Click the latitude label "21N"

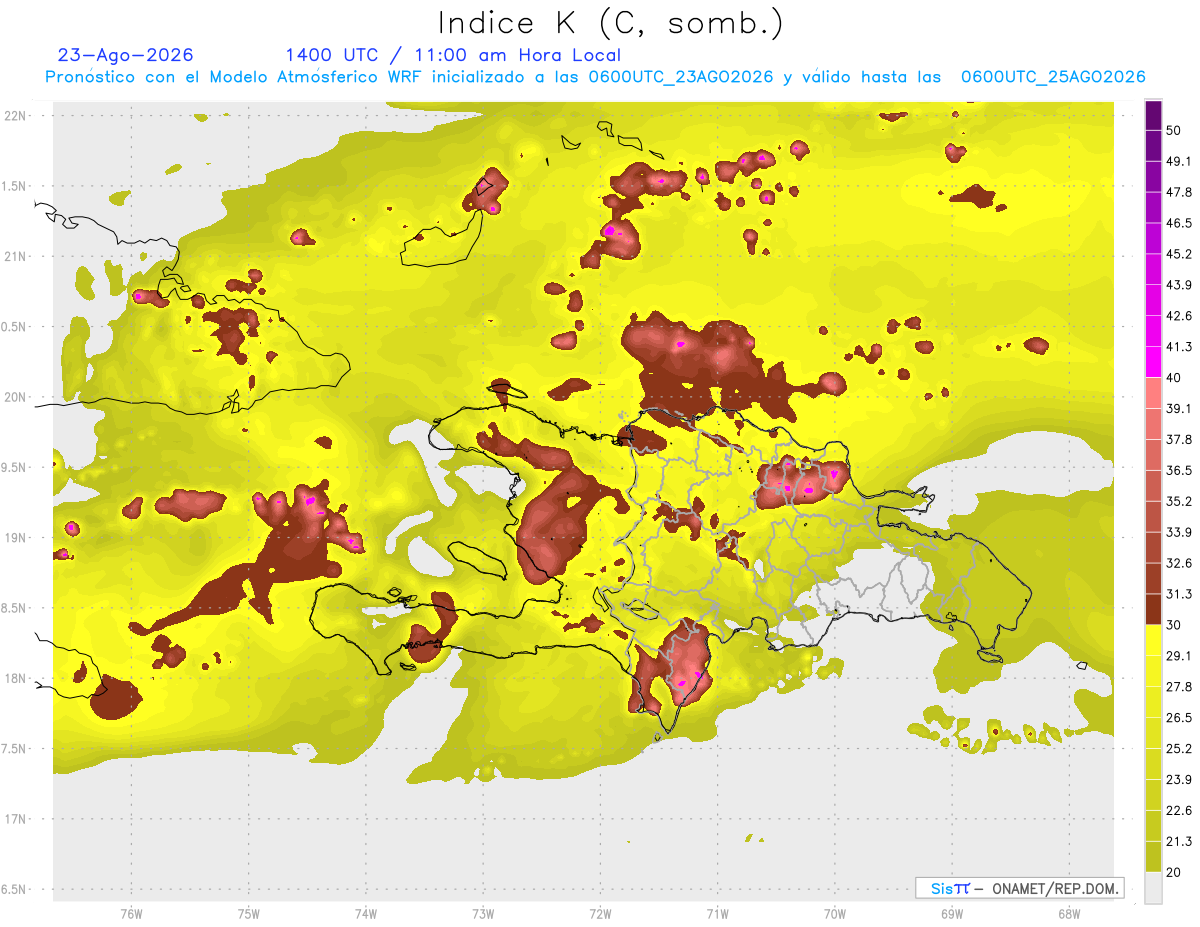(x=16, y=256)
